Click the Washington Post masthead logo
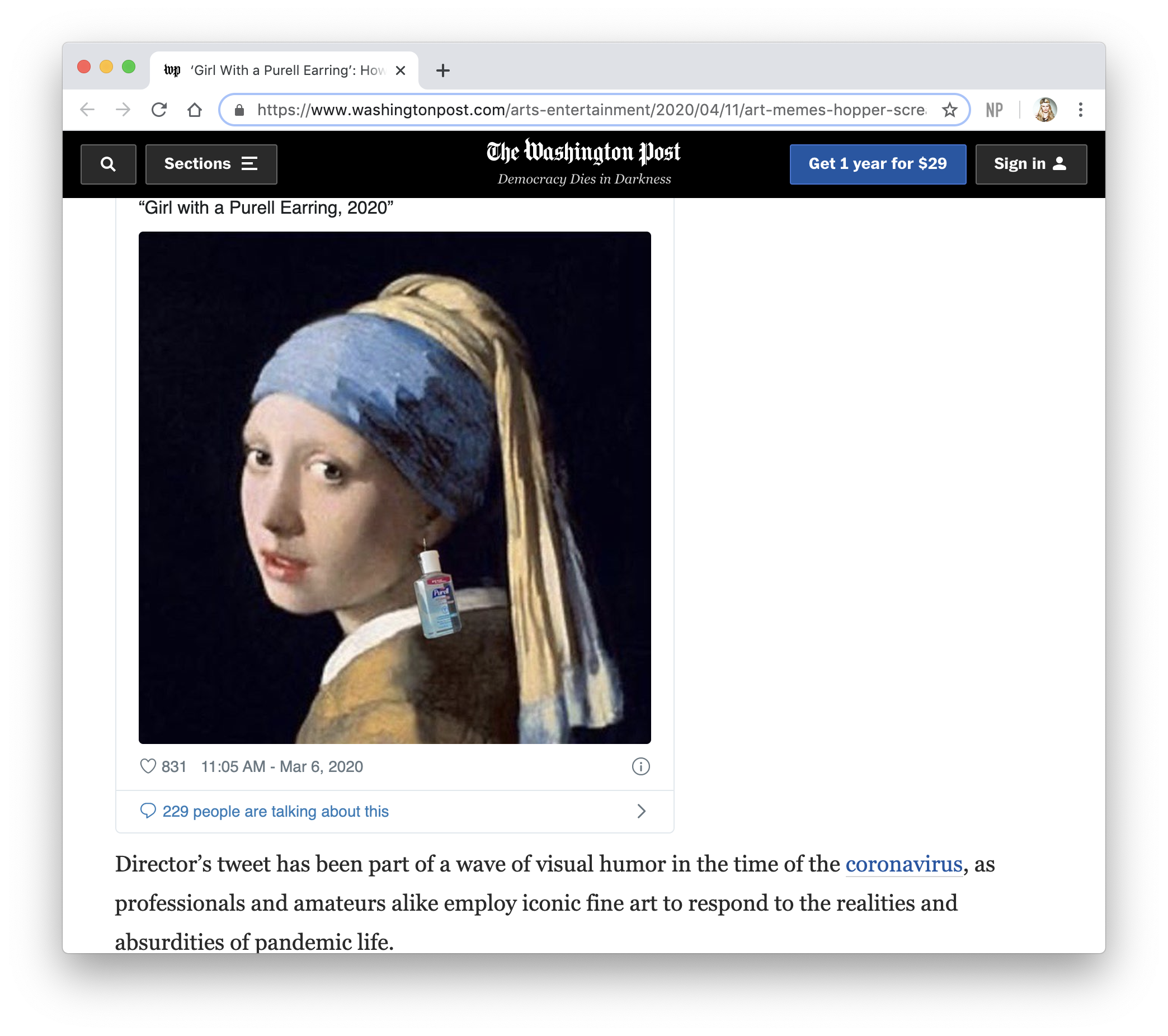This screenshot has width=1168, height=1036. coord(583,153)
